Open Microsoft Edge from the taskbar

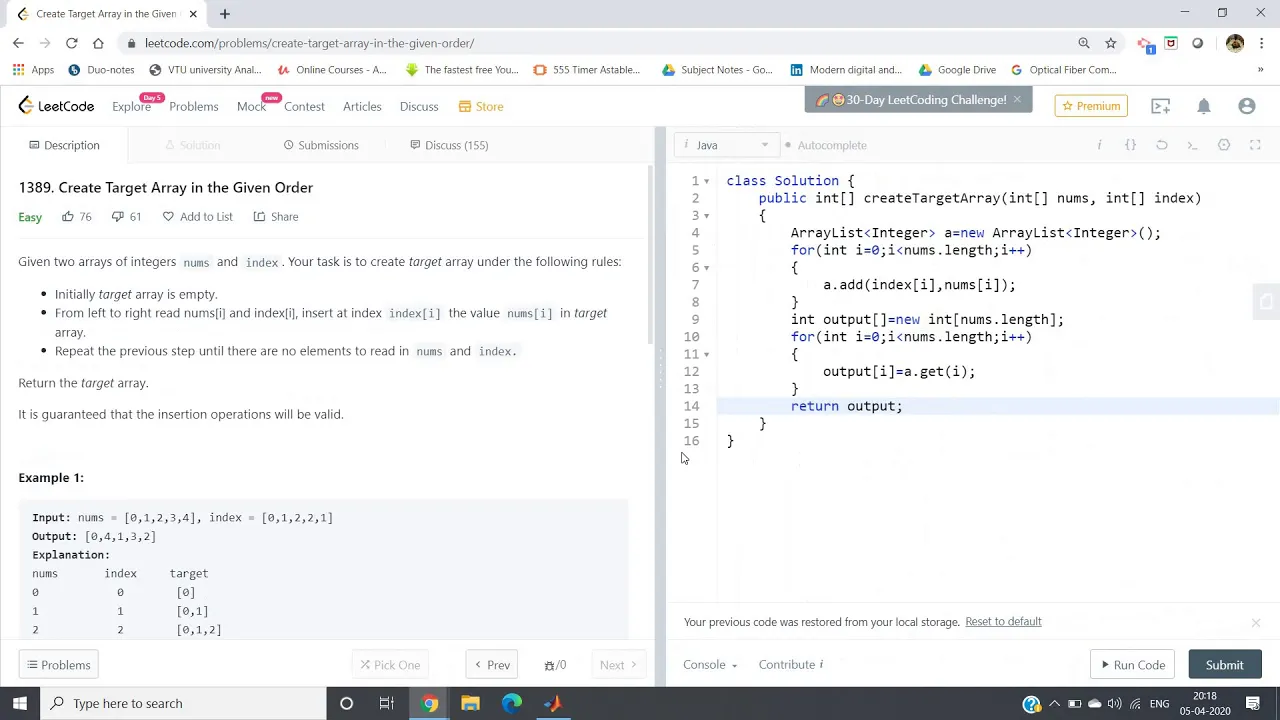(511, 703)
